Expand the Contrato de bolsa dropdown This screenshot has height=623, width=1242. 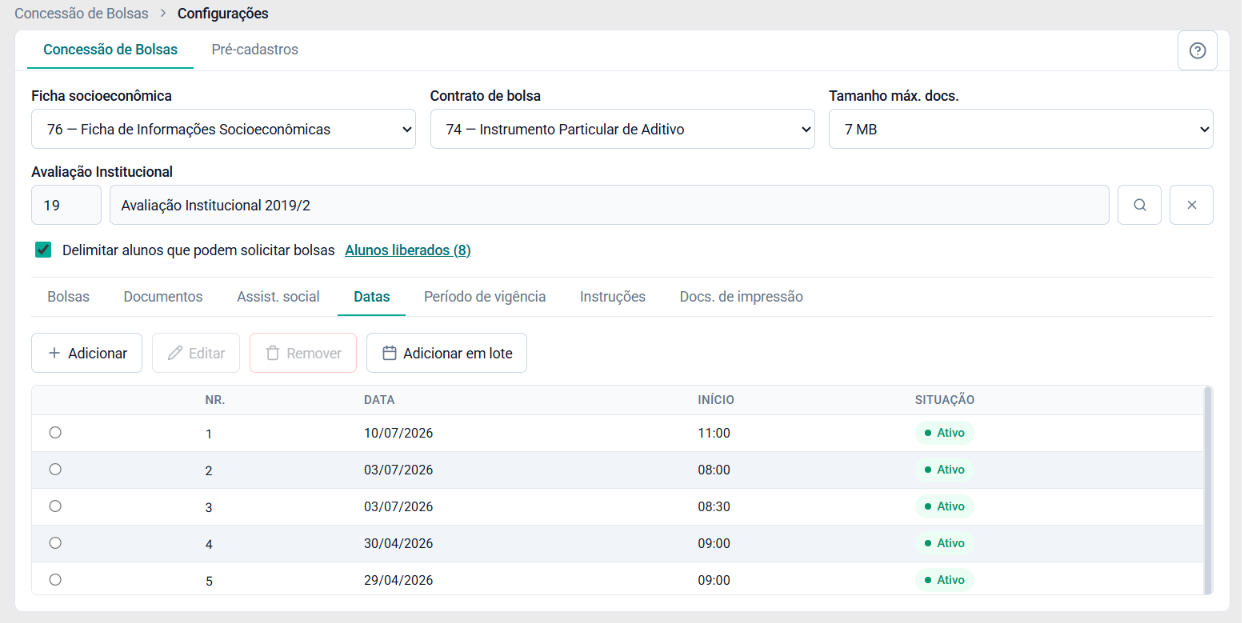pos(622,129)
